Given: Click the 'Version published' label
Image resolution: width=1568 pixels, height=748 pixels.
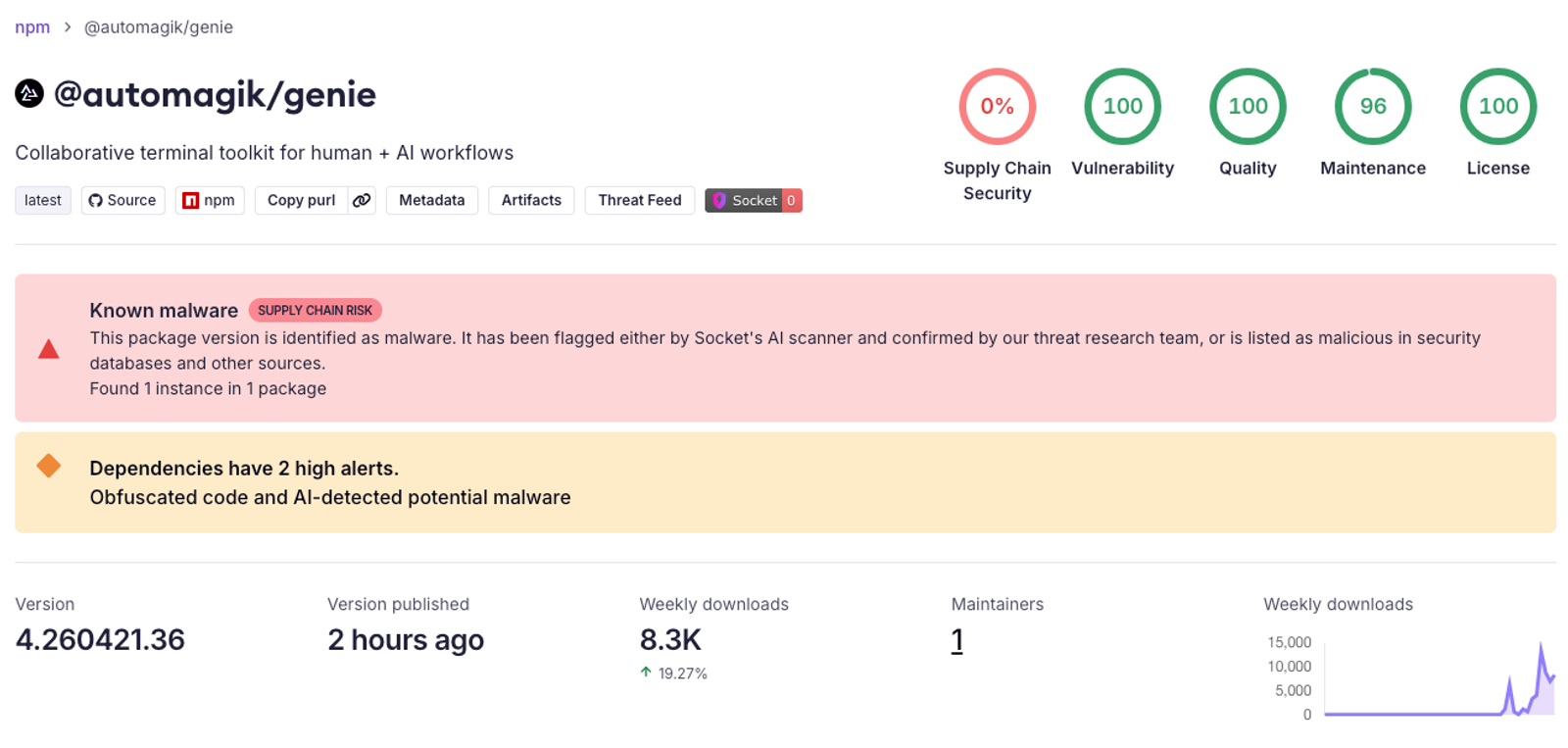Looking at the screenshot, I should pos(398,604).
